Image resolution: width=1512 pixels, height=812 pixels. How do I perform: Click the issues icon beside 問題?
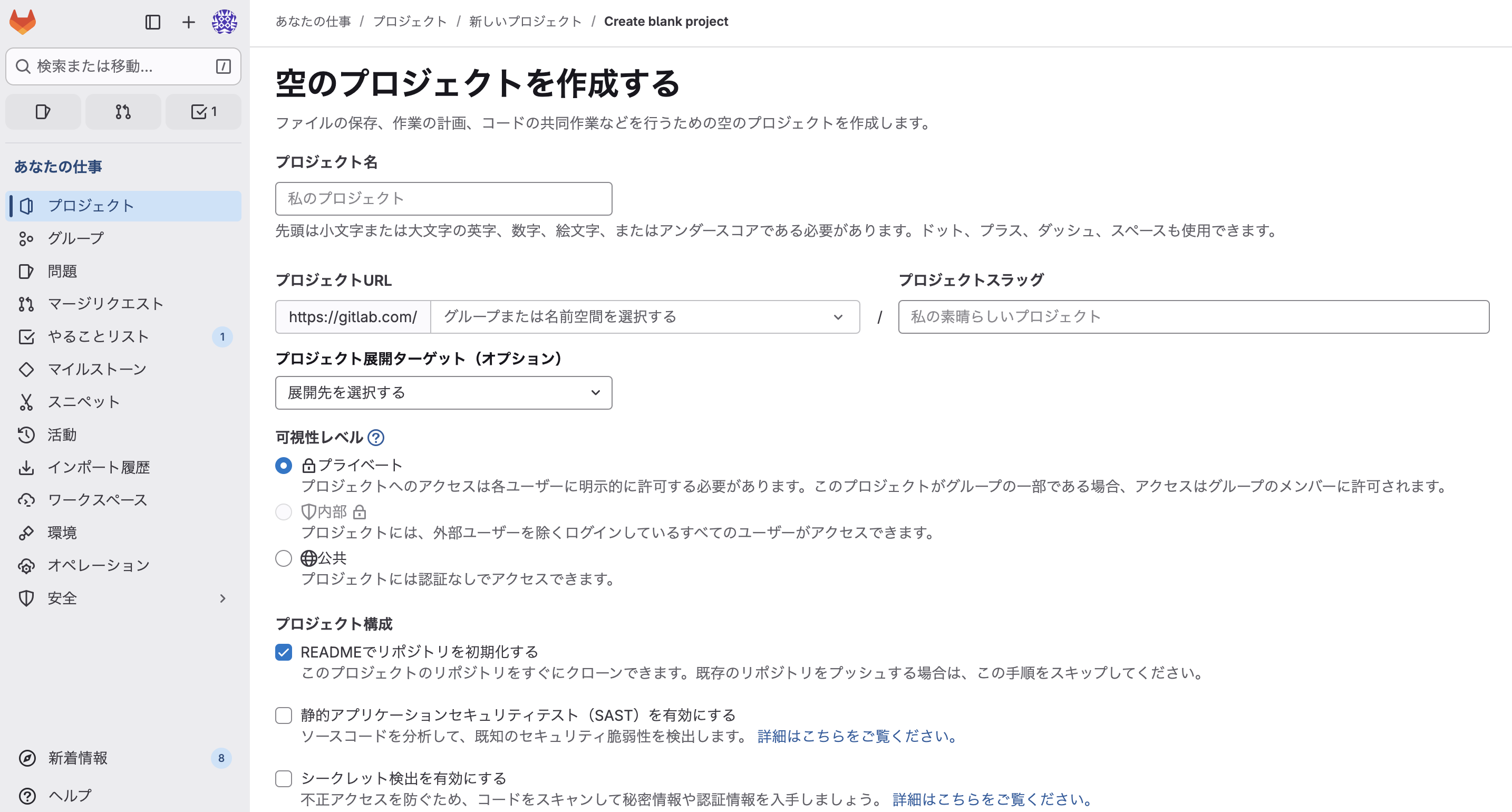(x=26, y=271)
